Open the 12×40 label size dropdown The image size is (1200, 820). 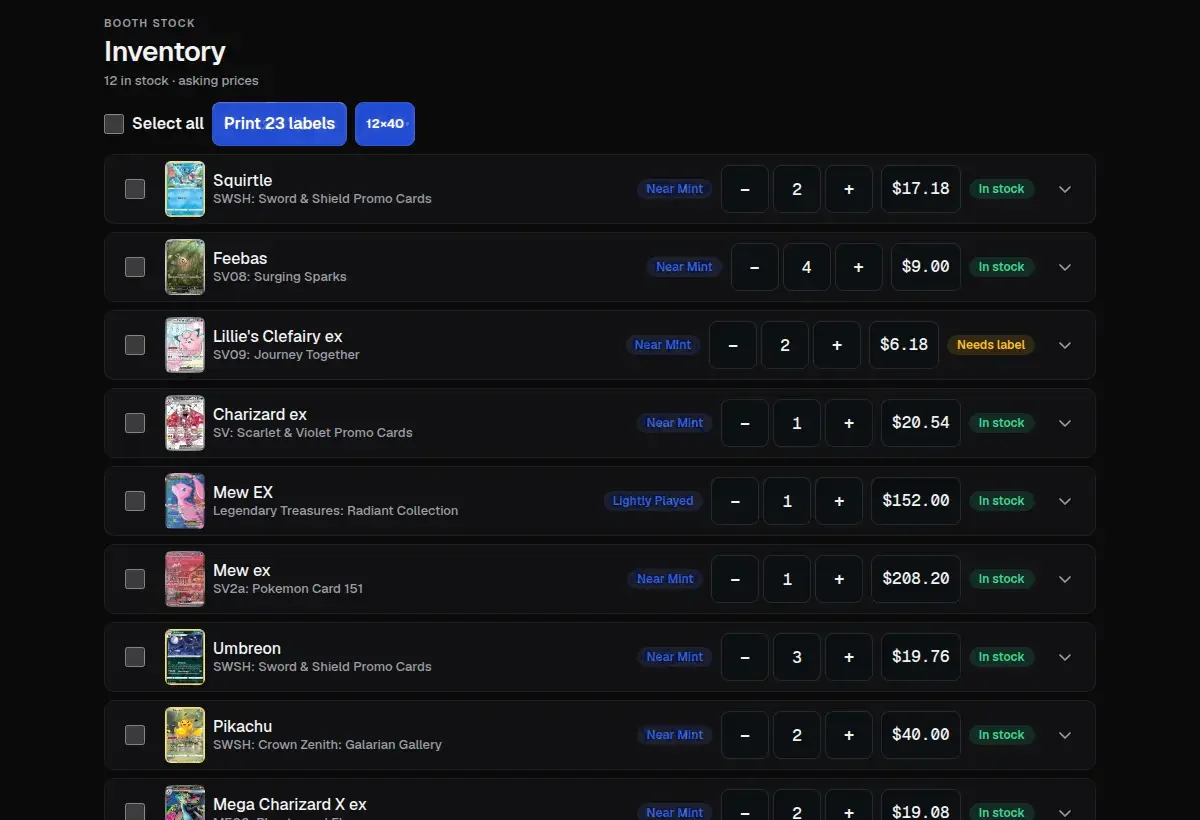[385, 124]
